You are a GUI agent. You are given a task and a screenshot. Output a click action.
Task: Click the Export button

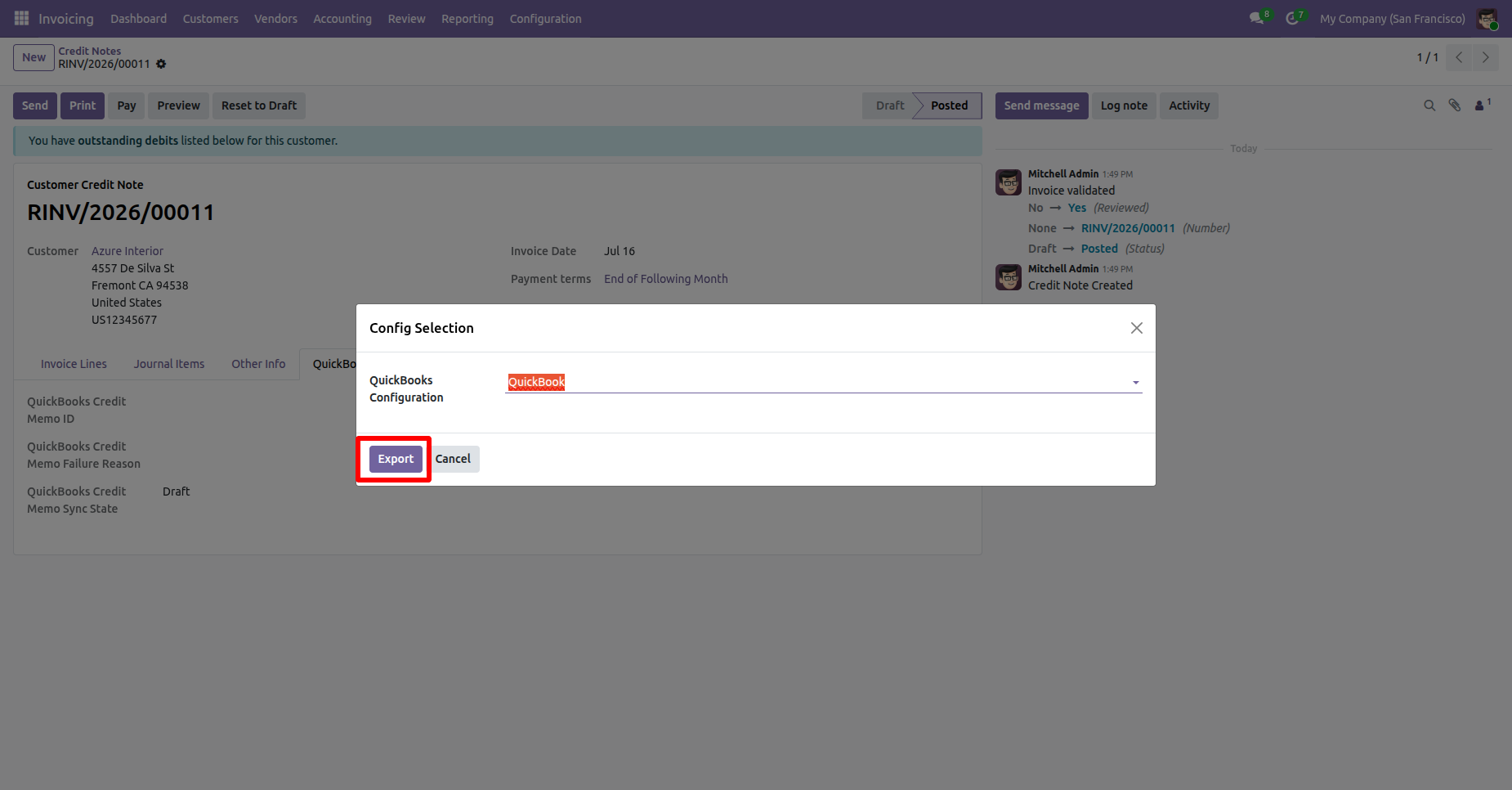coord(396,459)
